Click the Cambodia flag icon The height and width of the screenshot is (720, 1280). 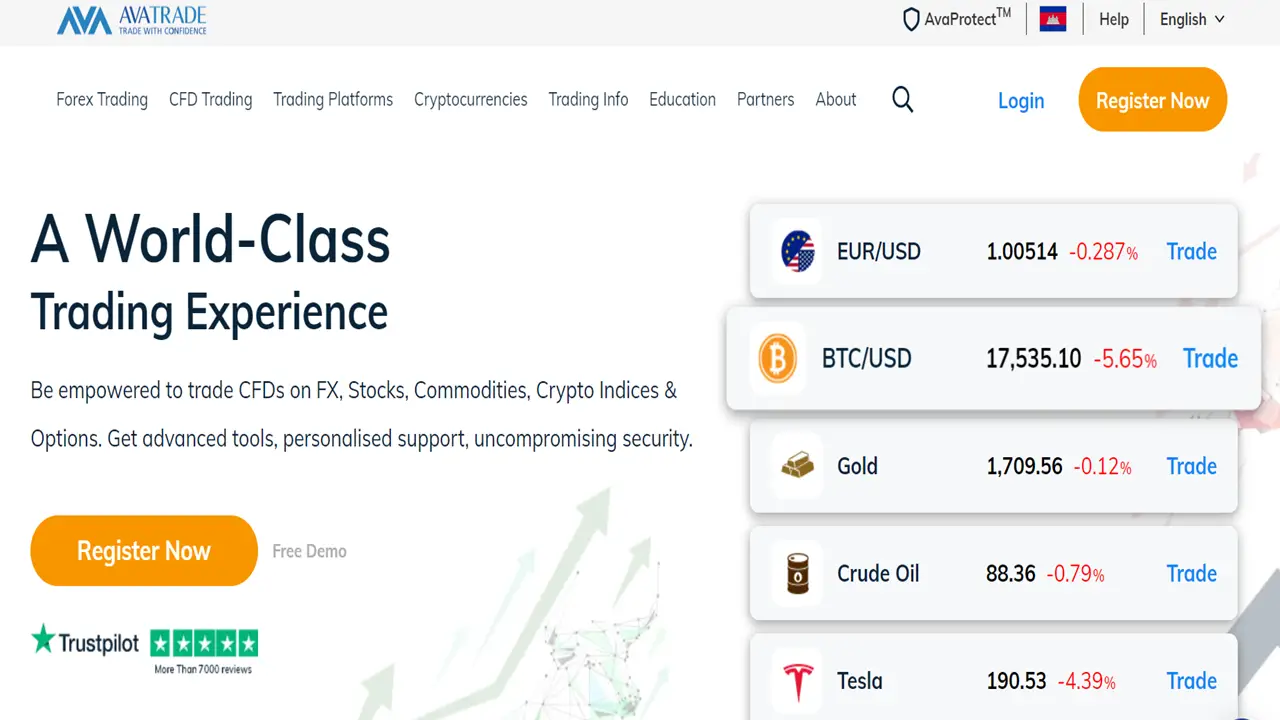[x=1052, y=19]
